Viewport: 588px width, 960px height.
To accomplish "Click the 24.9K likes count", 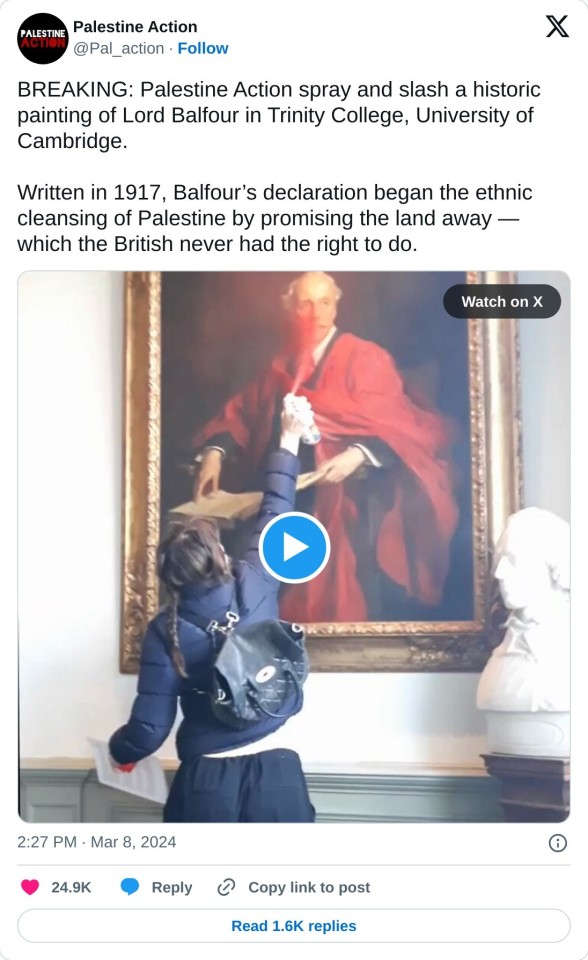I will point(71,887).
